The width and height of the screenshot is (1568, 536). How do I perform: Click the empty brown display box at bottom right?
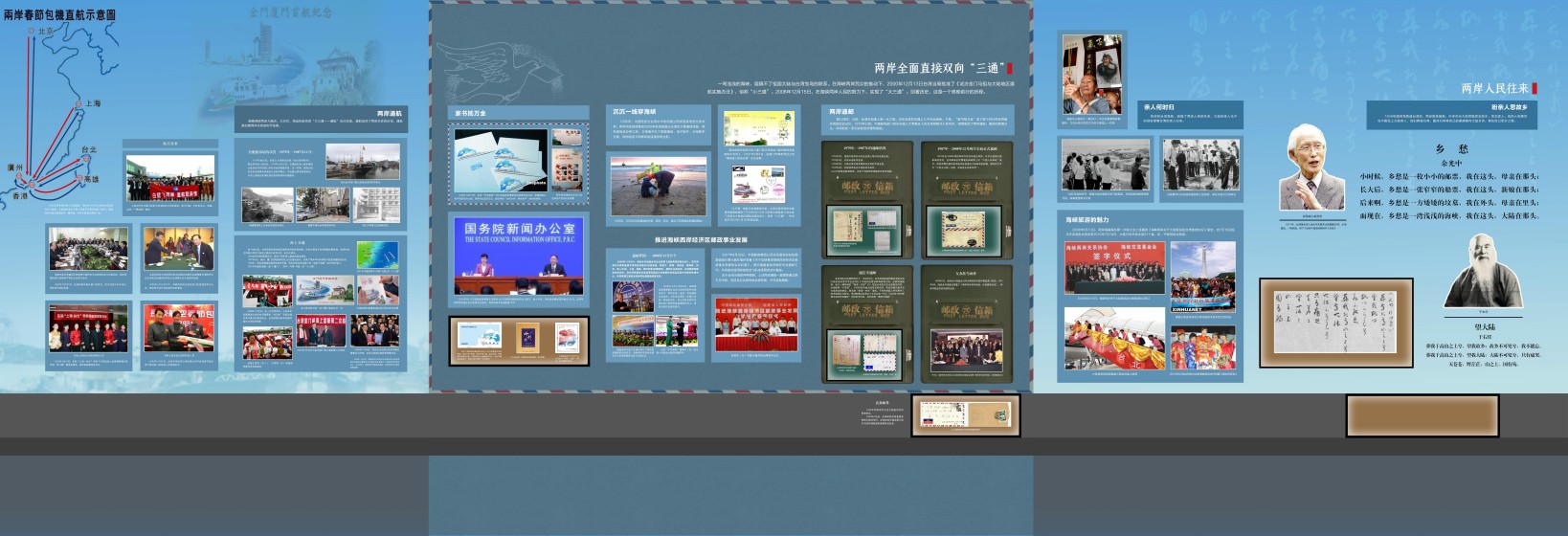pyautogui.click(x=1422, y=415)
